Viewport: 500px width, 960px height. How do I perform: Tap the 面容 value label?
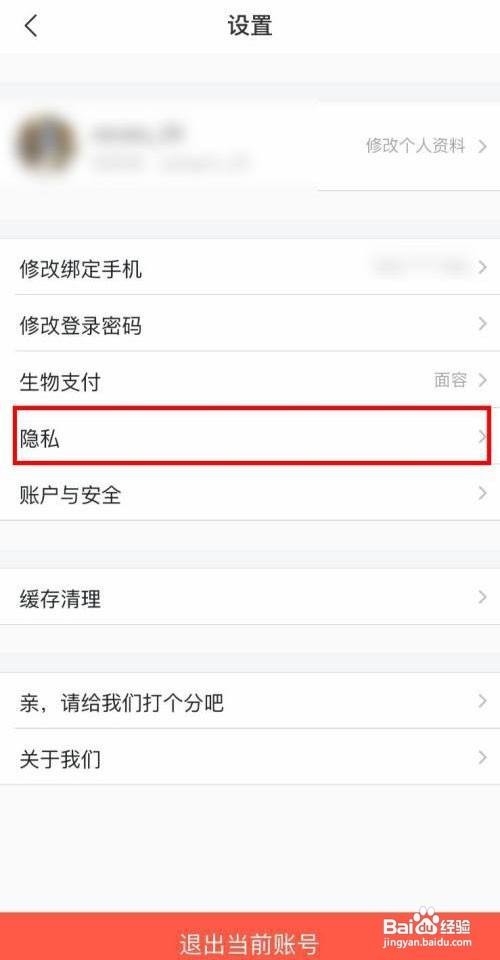(451, 380)
